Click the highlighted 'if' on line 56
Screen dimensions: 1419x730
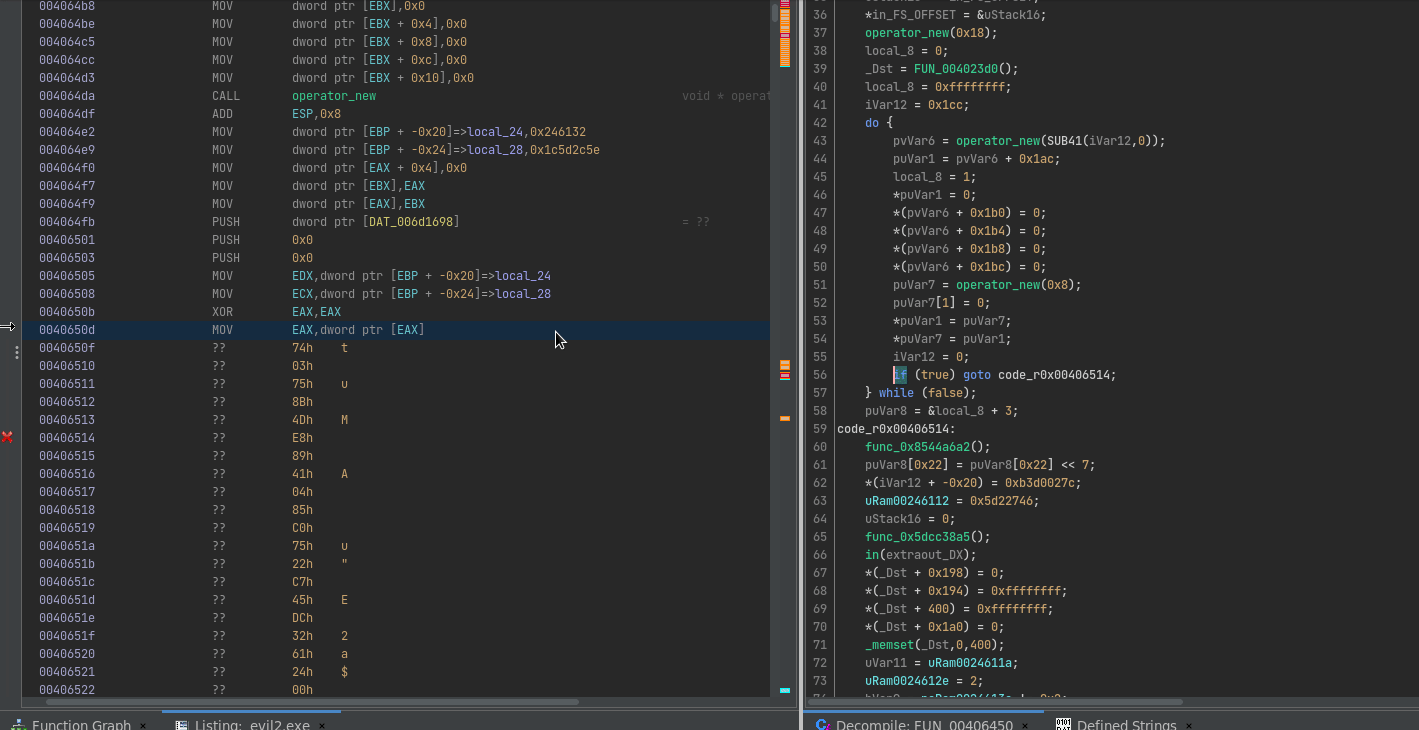click(900, 375)
